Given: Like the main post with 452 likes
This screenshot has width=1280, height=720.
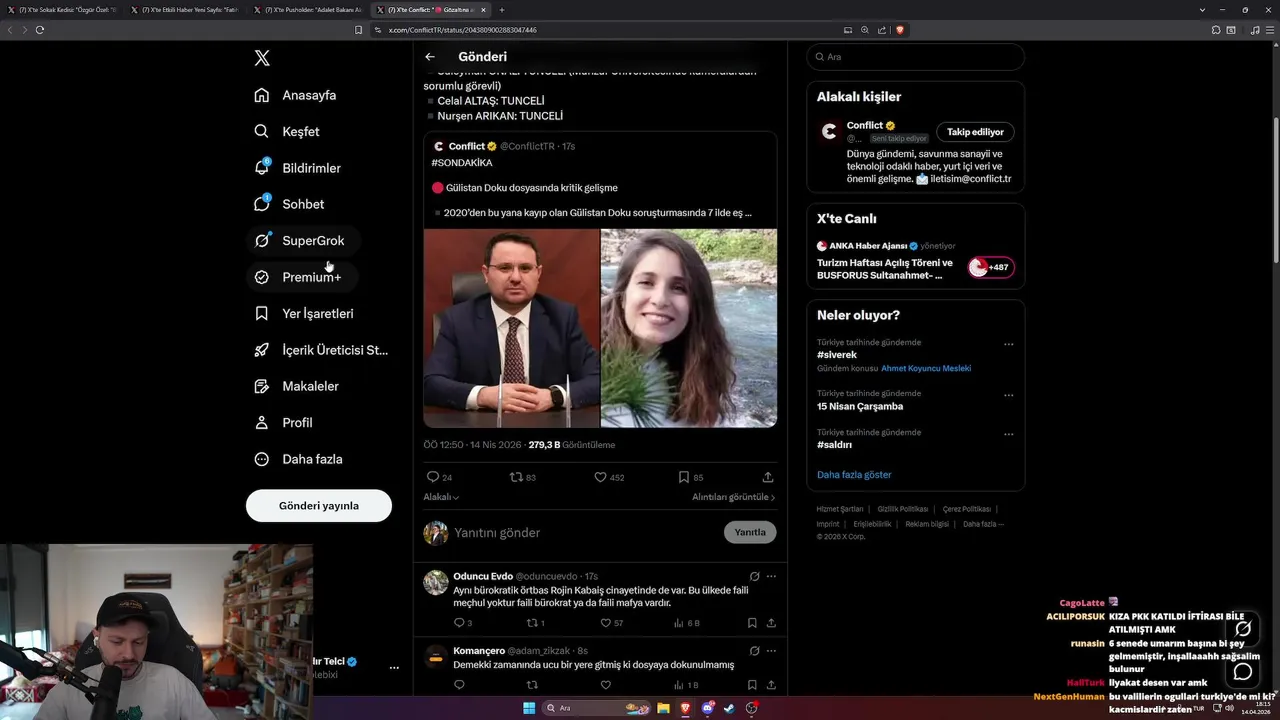Looking at the screenshot, I should click(601, 477).
